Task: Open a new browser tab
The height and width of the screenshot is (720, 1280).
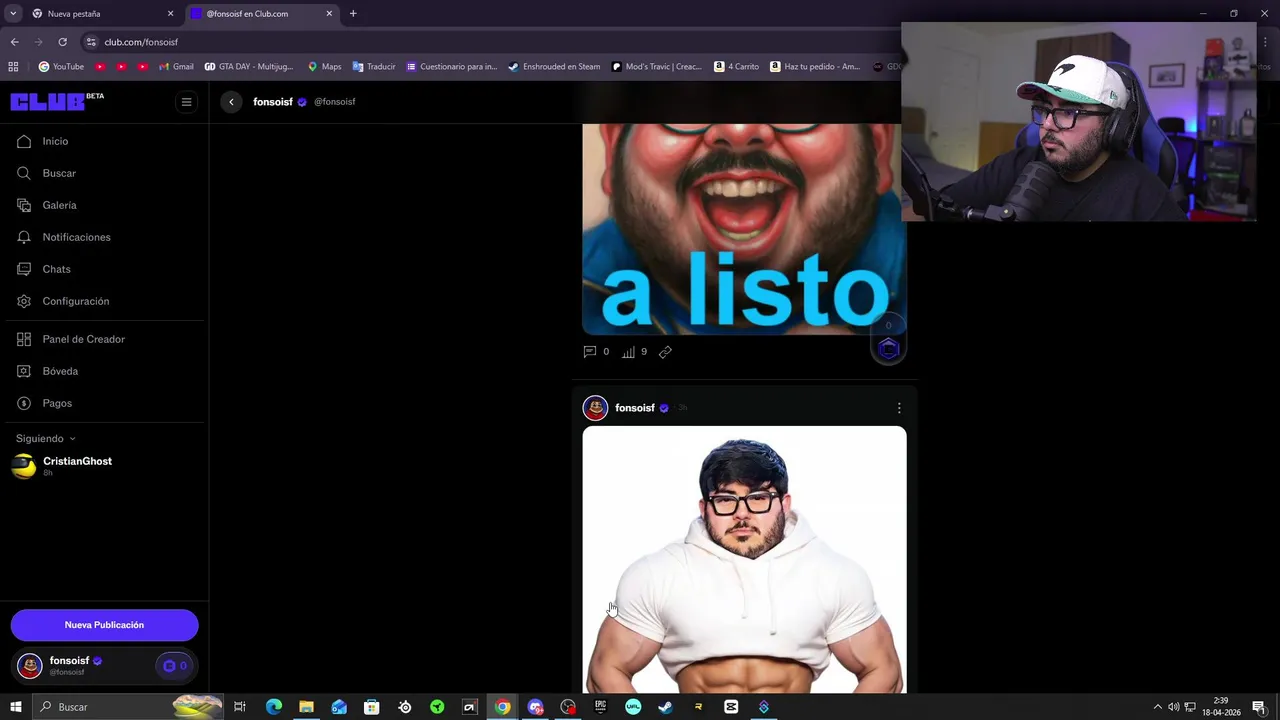Action: click(353, 14)
